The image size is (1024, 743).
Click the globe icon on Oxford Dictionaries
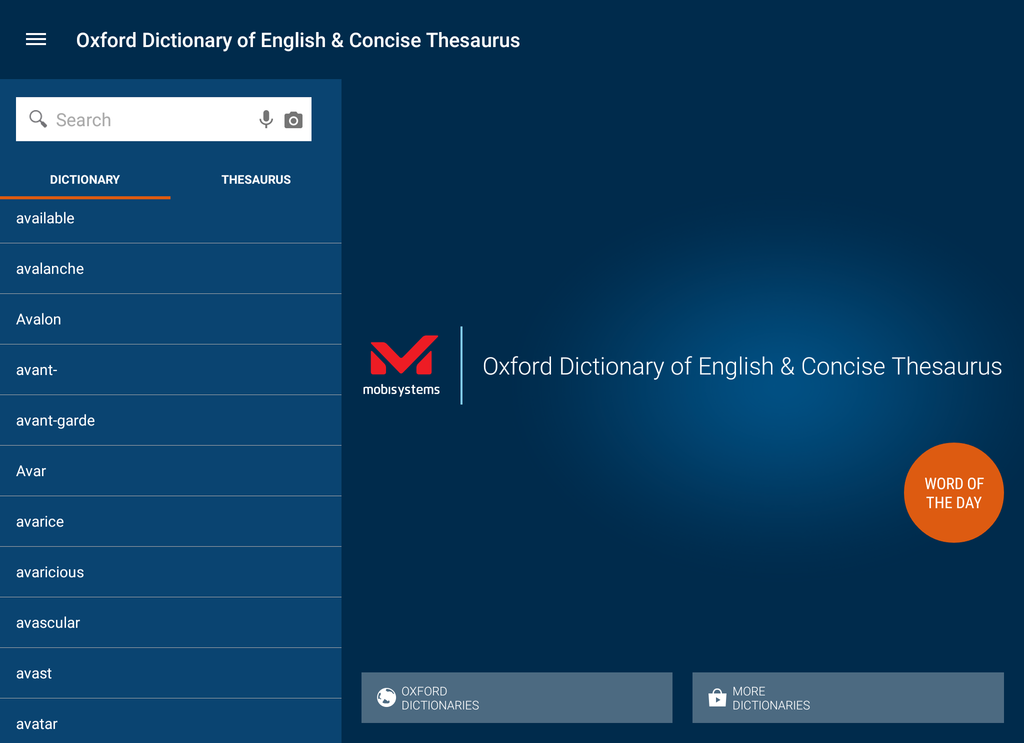coord(386,697)
